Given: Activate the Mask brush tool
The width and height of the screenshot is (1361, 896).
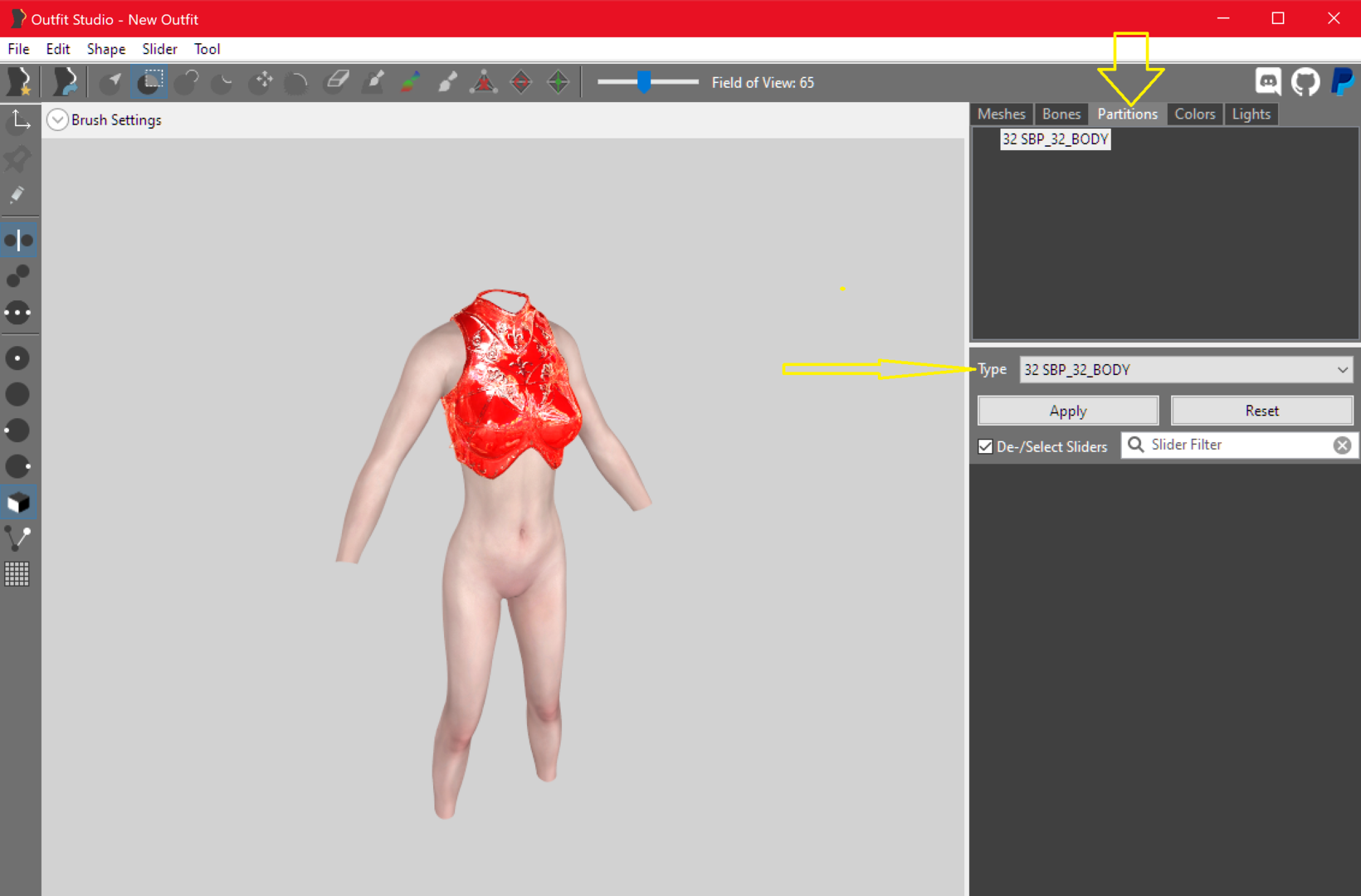Looking at the screenshot, I should 150,82.
